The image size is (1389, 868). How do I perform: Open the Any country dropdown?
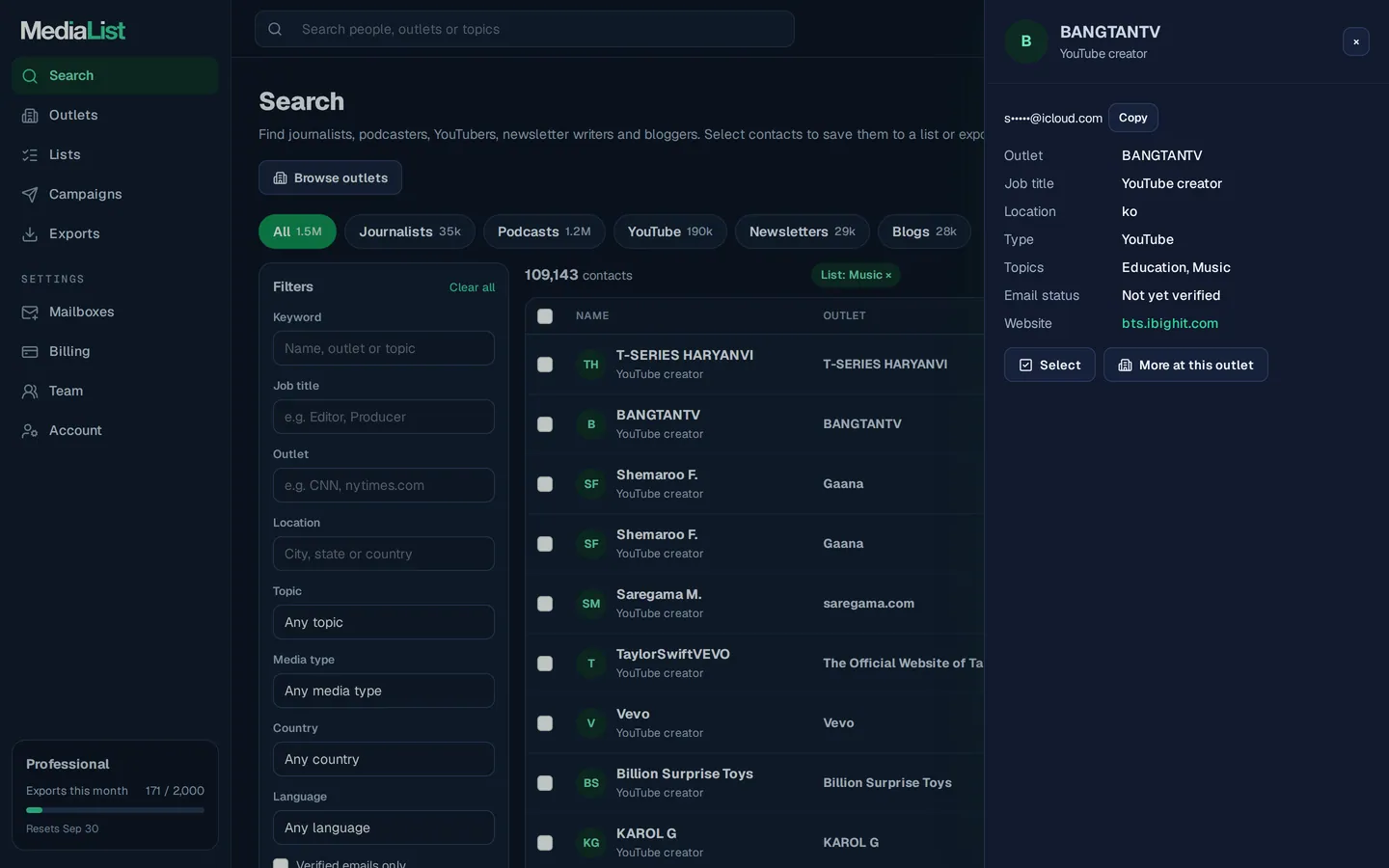point(384,759)
